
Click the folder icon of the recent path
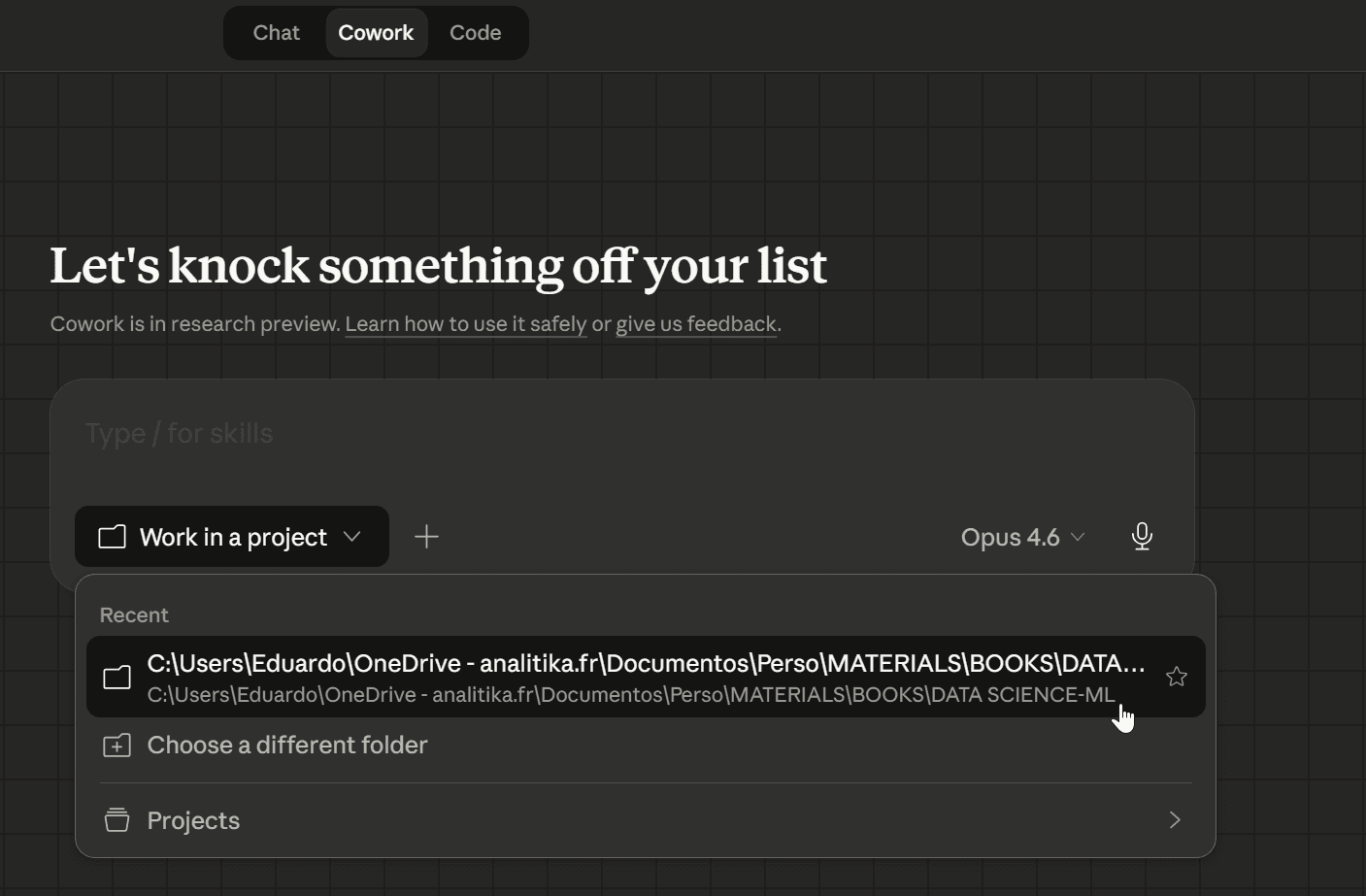117,677
